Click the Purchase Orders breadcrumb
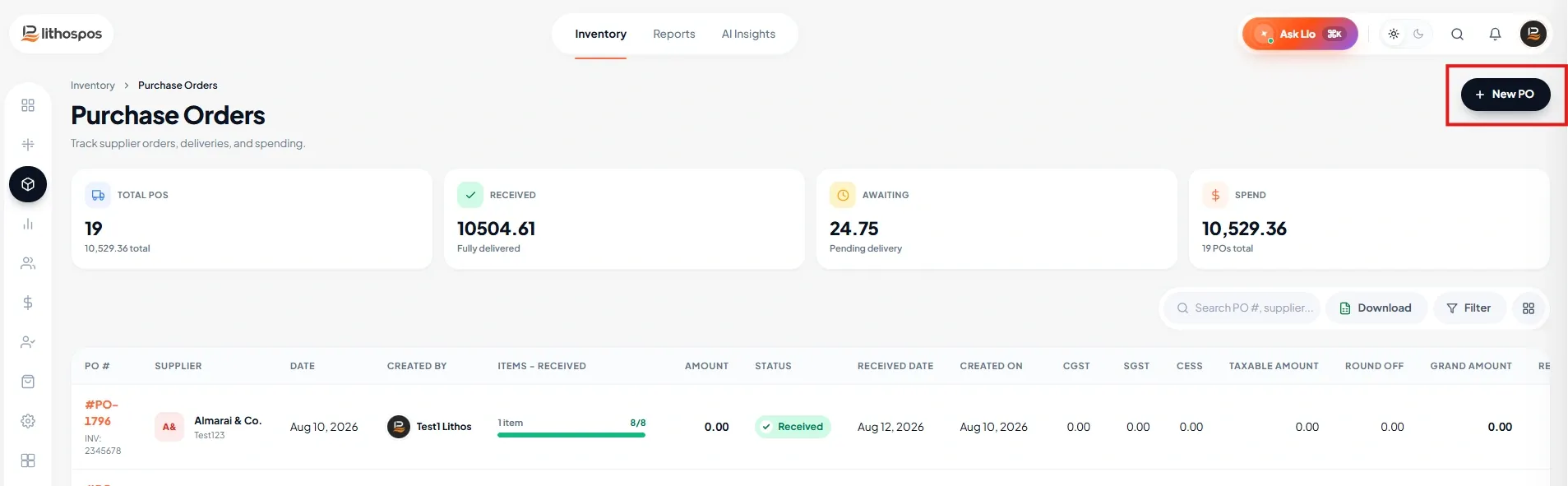The image size is (1568, 486). pyautogui.click(x=178, y=86)
